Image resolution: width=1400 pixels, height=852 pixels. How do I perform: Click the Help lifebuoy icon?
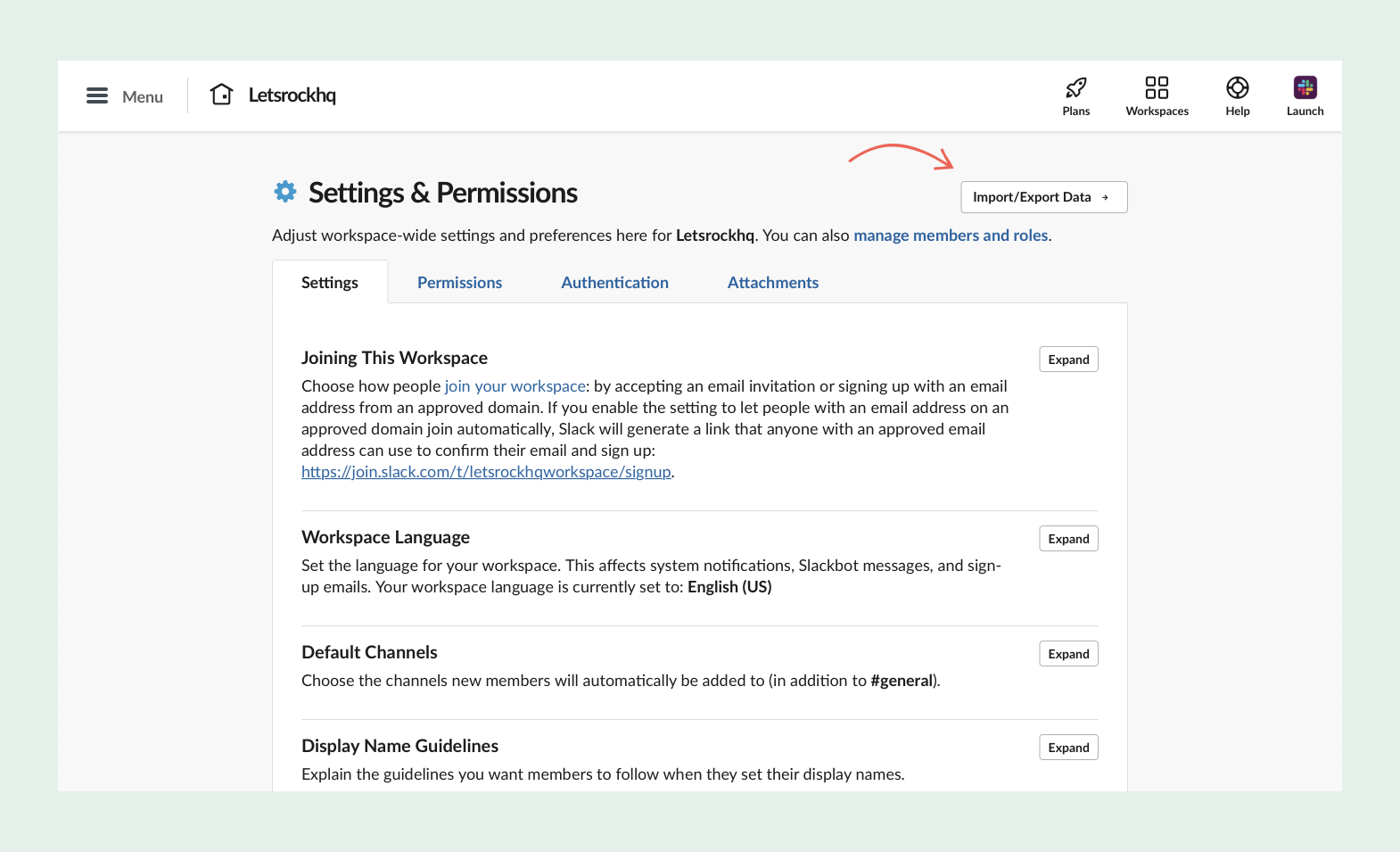1237,87
